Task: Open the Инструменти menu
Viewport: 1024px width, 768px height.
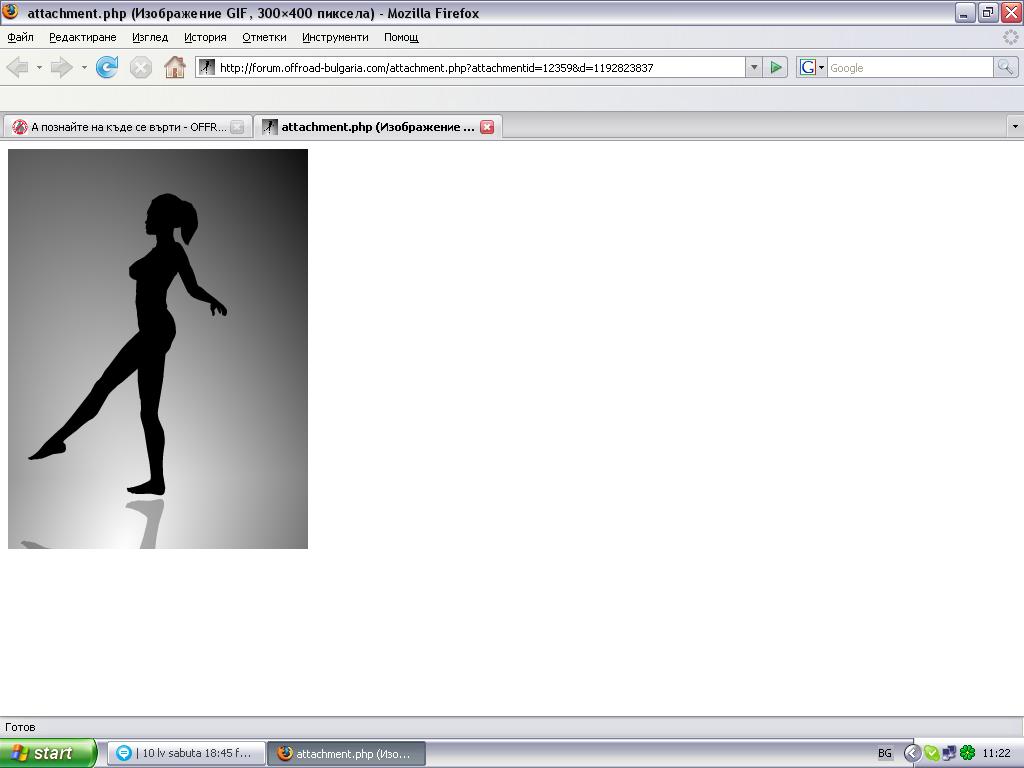Action: [x=335, y=37]
